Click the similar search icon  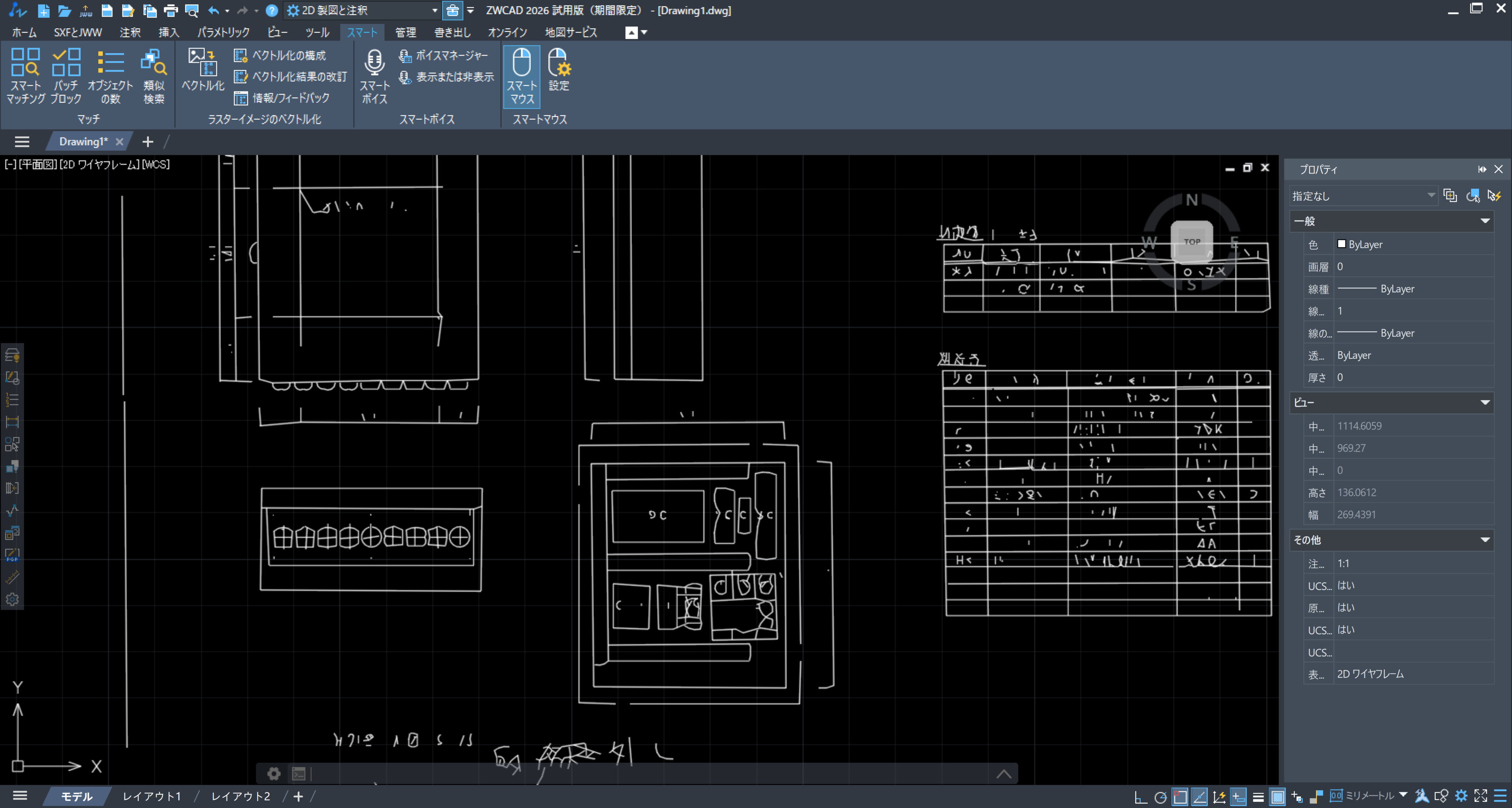[x=154, y=75]
